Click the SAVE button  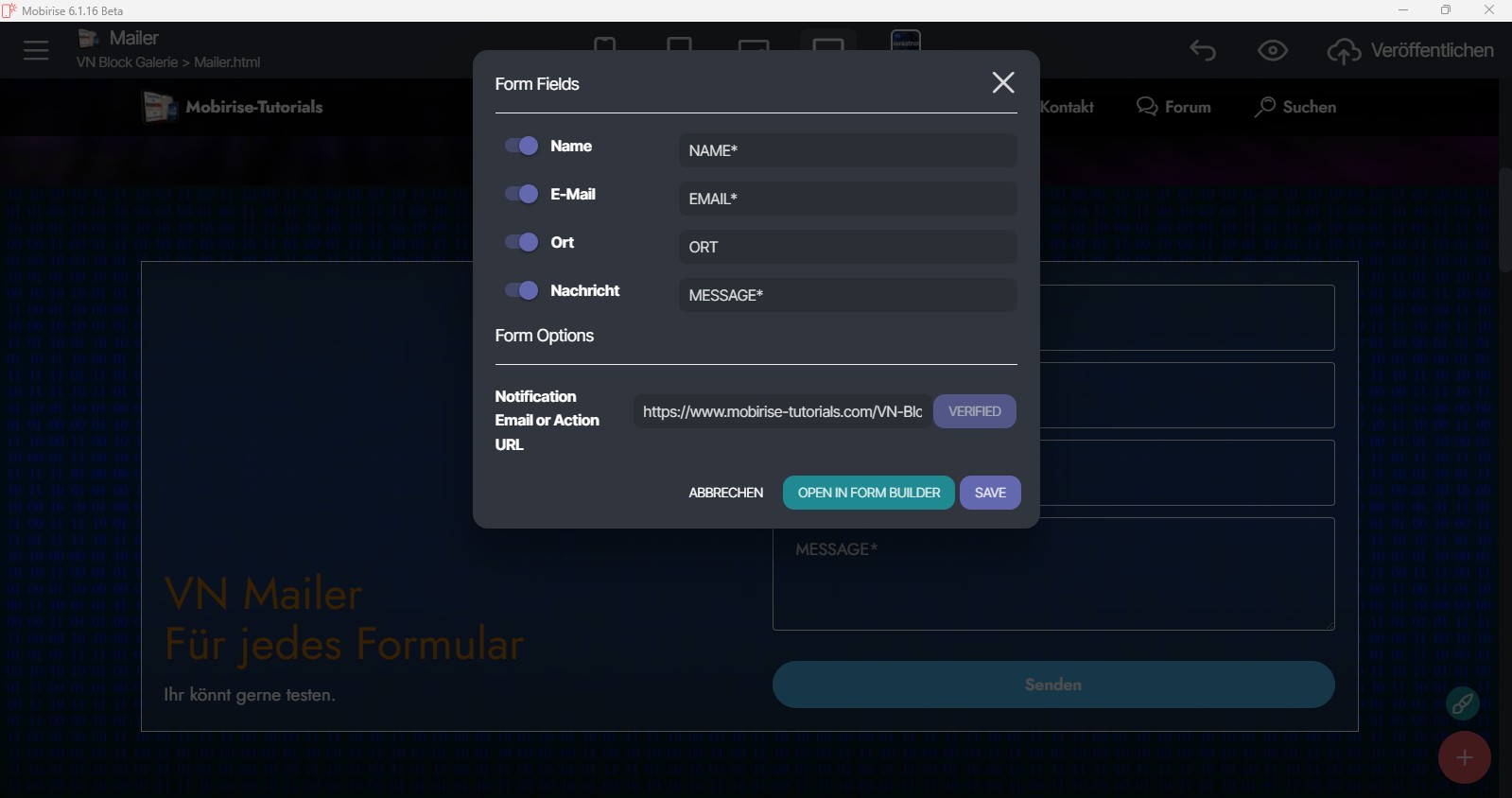(990, 493)
